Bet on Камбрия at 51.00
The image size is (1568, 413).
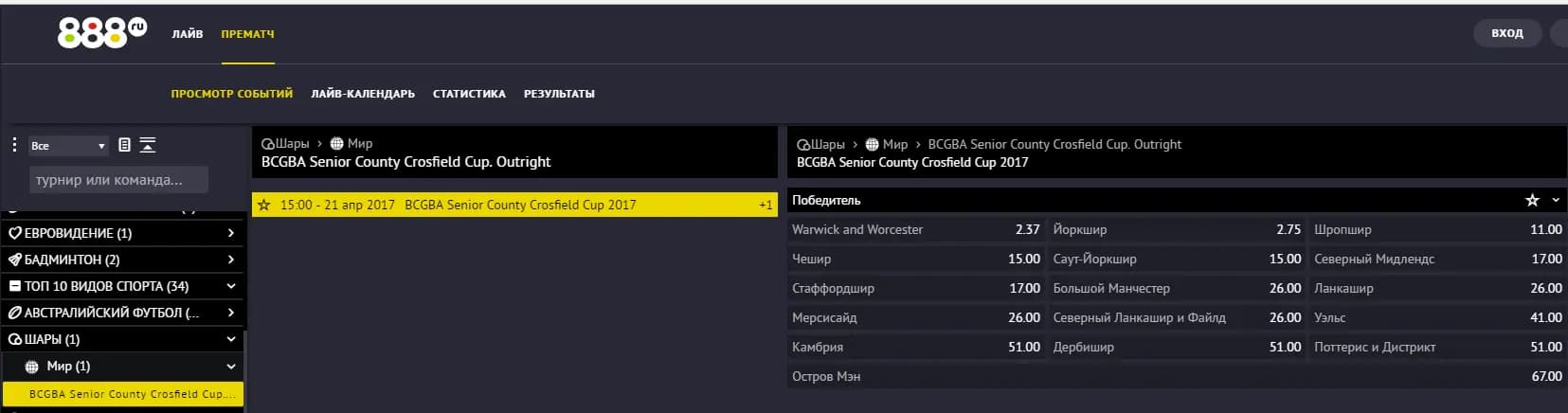click(x=916, y=347)
